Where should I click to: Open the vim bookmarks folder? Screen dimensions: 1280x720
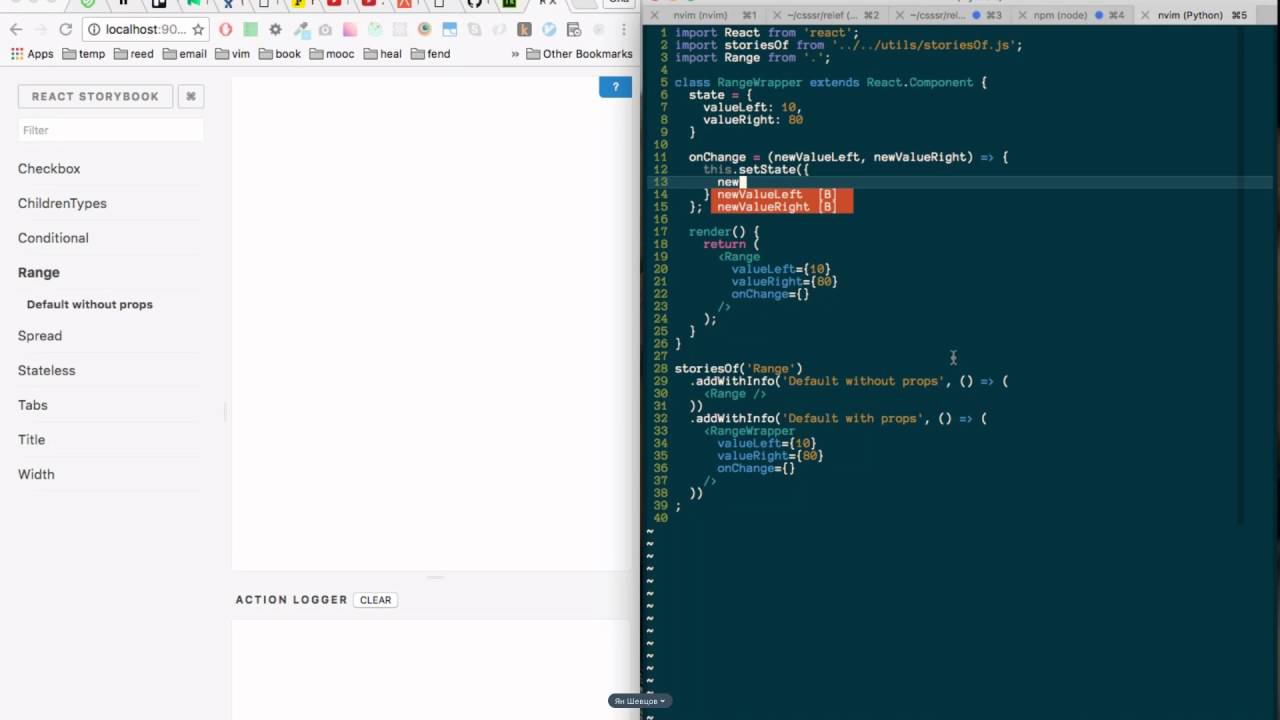pyautogui.click(x=232, y=54)
